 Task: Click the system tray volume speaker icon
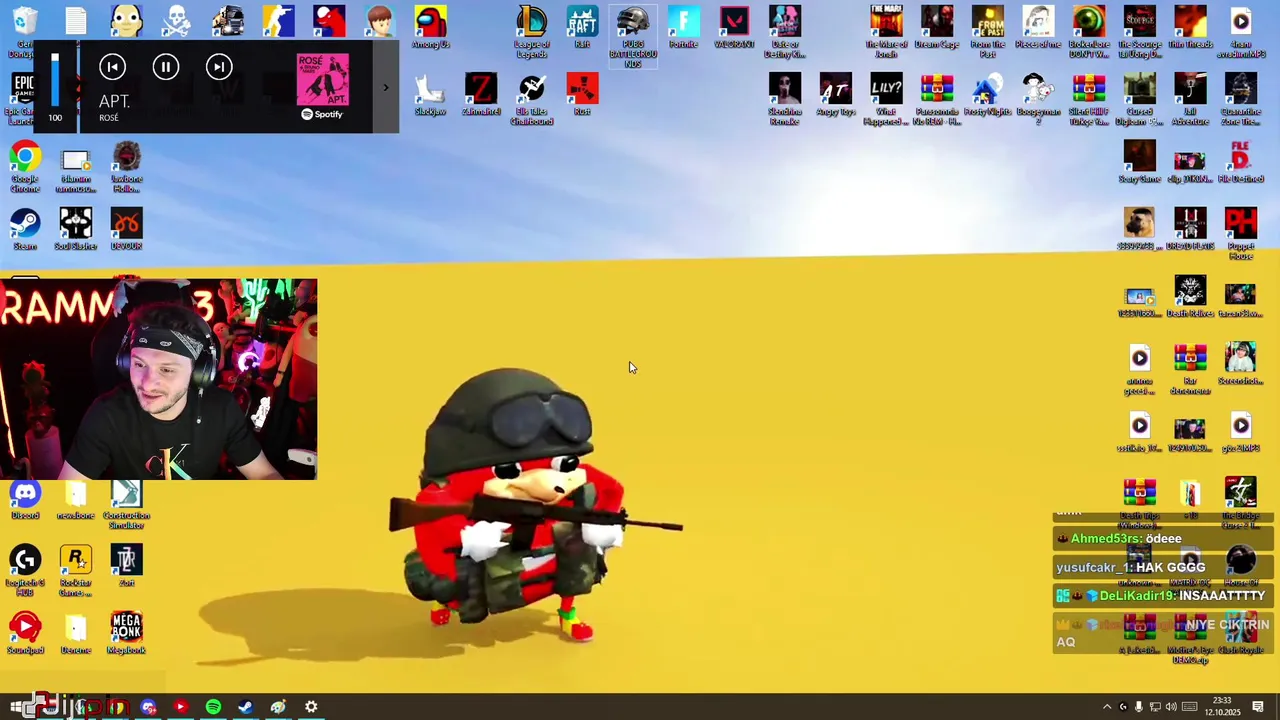(1171, 707)
